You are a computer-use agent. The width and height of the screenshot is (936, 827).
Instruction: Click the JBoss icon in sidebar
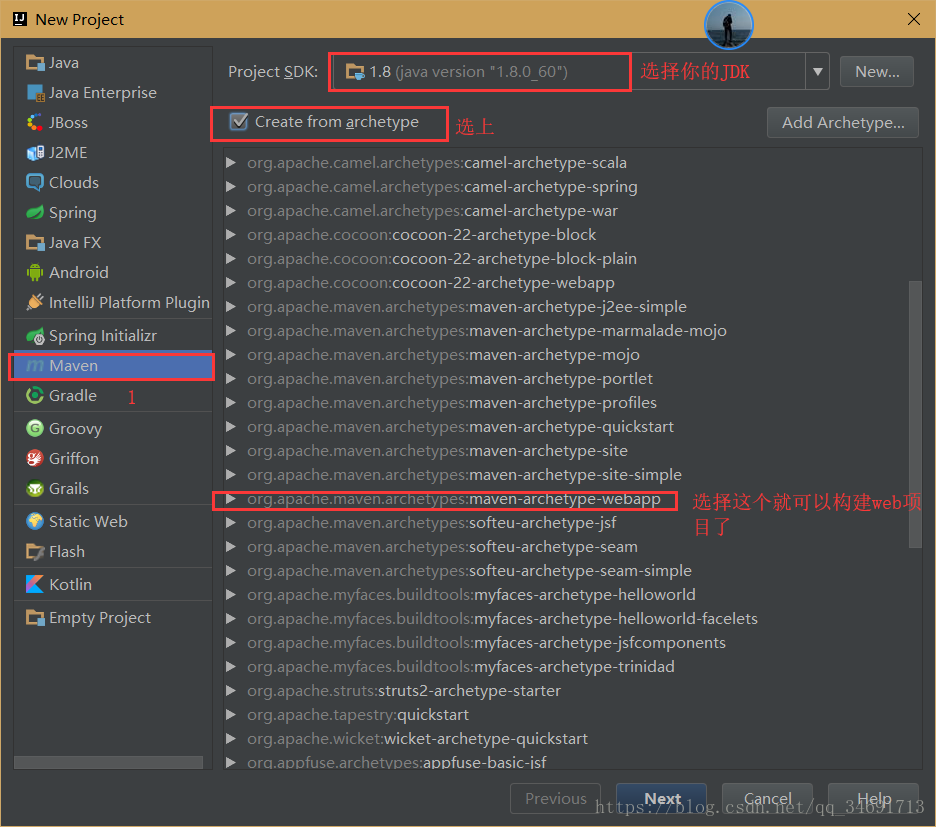(x=35, y=122)
